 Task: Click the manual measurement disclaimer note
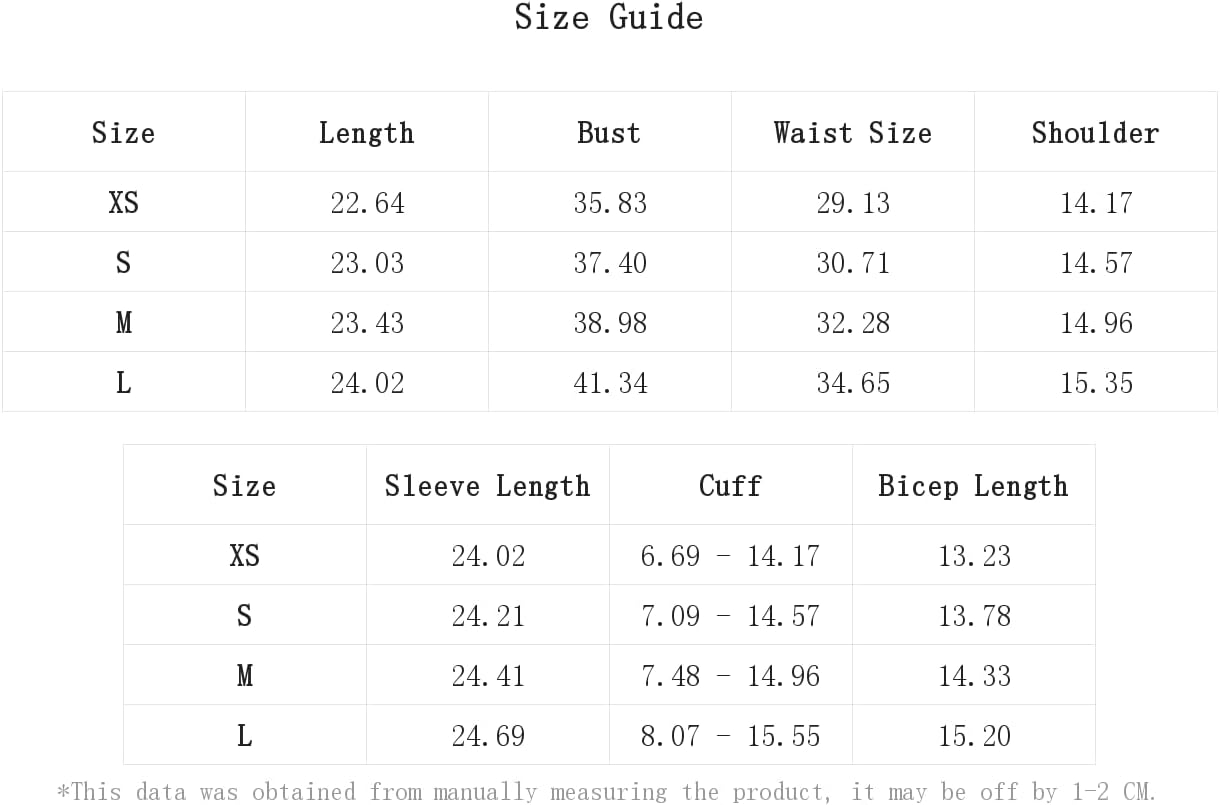606,792
